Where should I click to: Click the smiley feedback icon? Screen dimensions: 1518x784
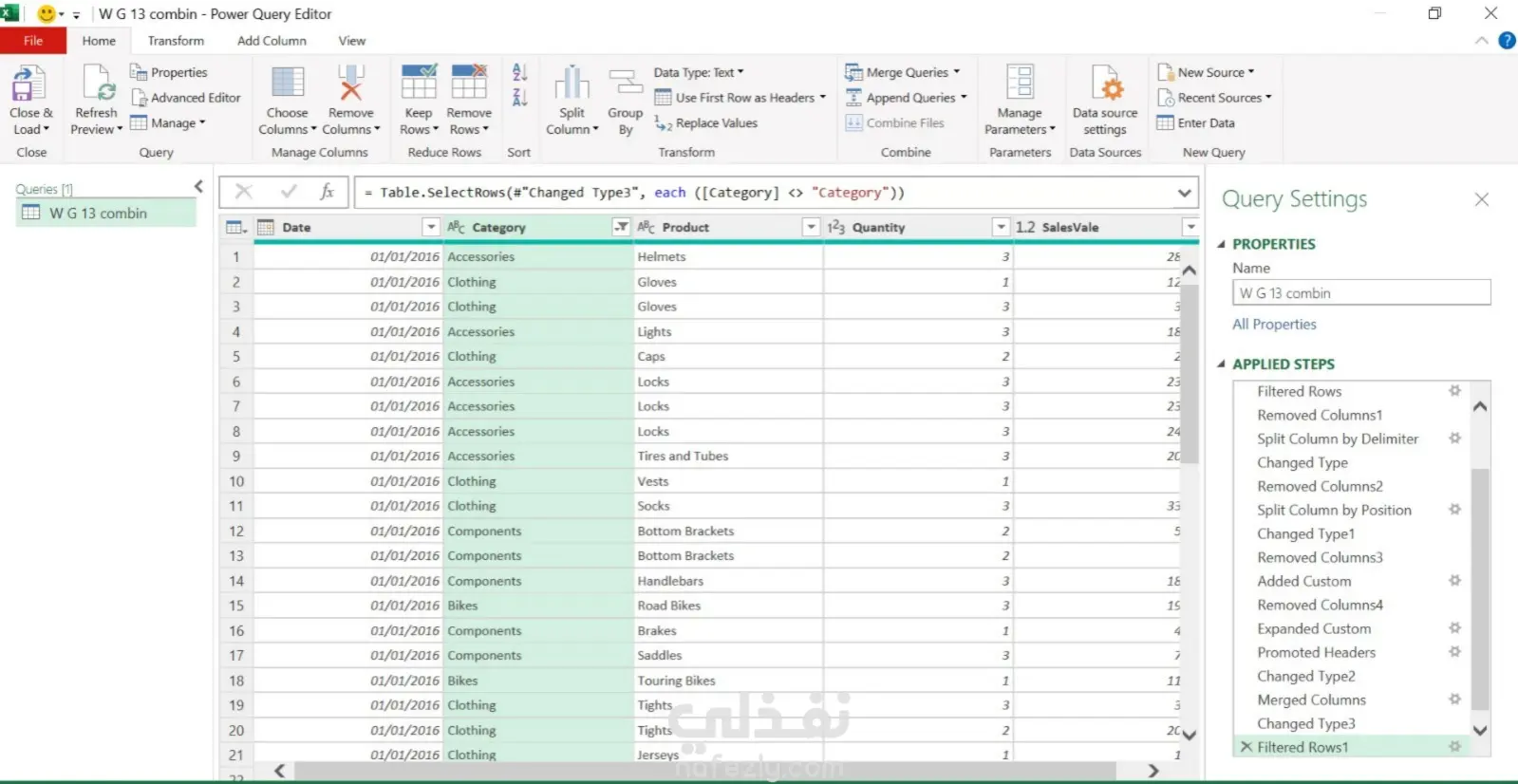pyautogui.click(x=46, y=14)
